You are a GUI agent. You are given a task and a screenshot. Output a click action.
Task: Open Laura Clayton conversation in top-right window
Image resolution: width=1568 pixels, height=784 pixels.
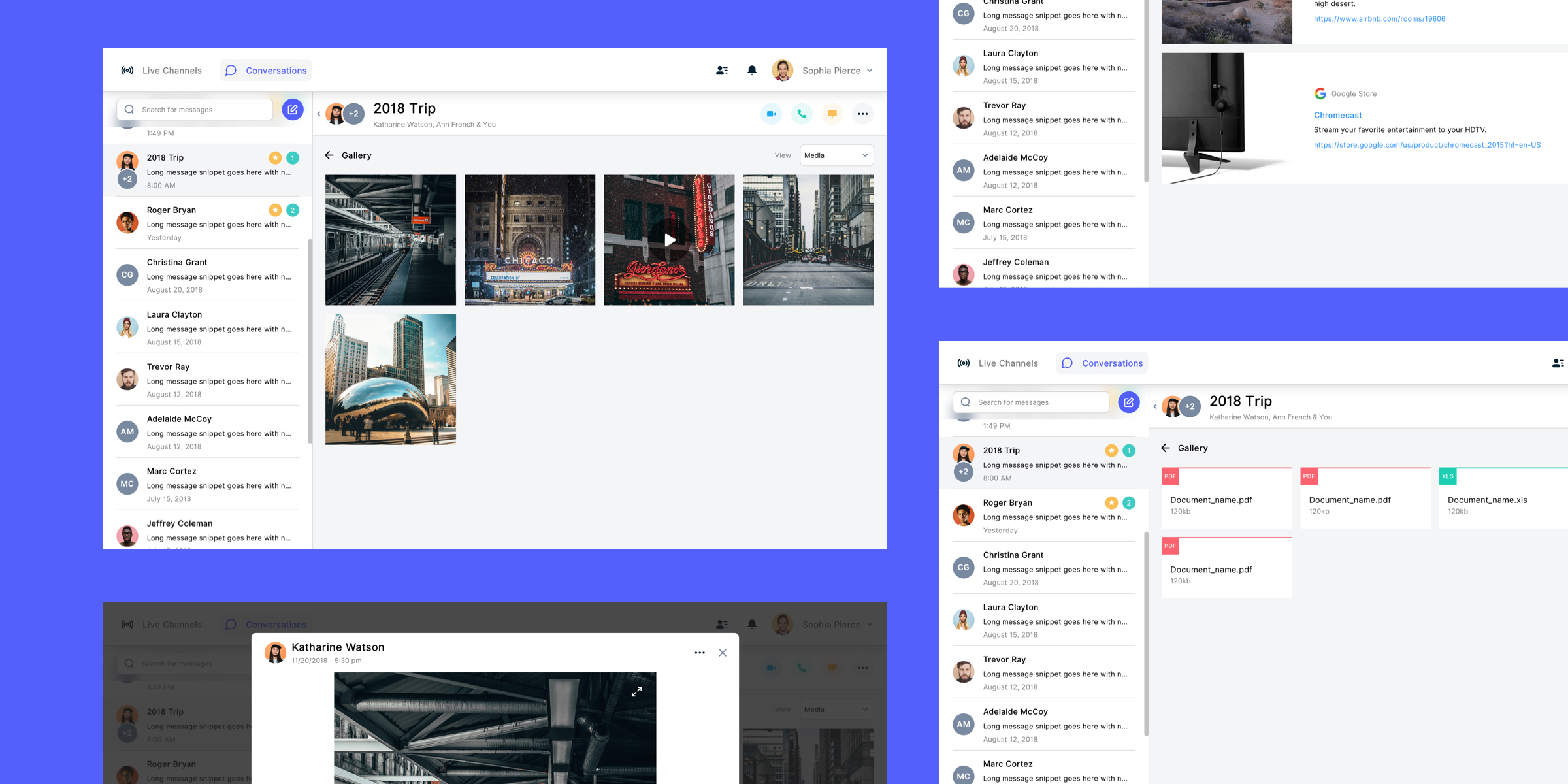coord(1044,66)
